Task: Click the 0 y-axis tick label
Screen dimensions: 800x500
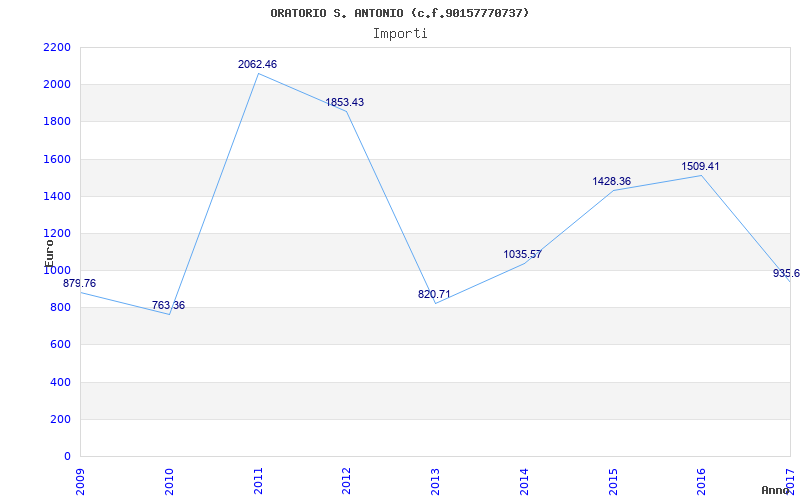Action: [x=67, y=457]
